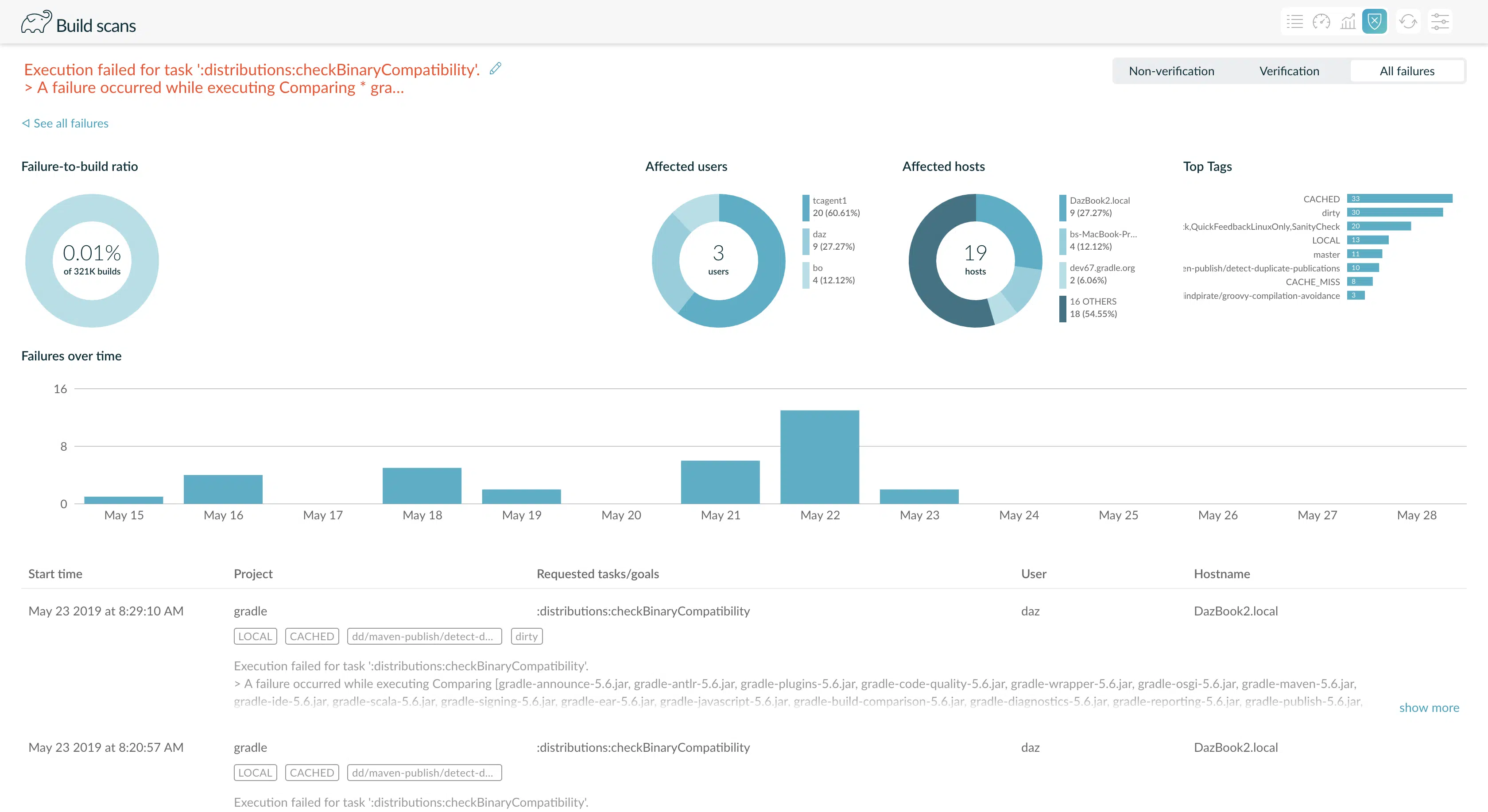Switch to Non-verification failures
This screenshot has height=812, width=1488.
point(1171,71)
